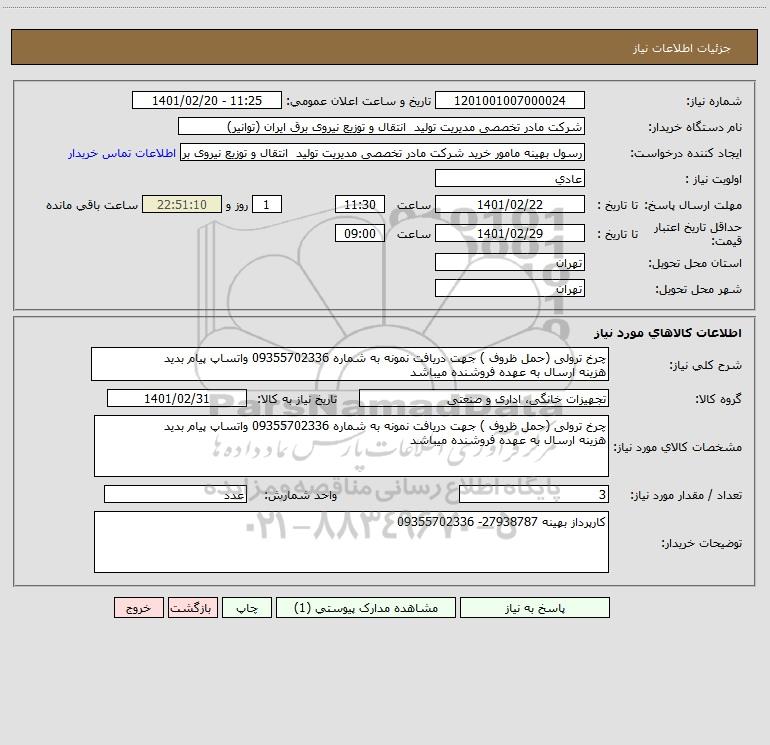Click the ساعت باقی مانده text
The image size is (770, 745).
point(92,205)
